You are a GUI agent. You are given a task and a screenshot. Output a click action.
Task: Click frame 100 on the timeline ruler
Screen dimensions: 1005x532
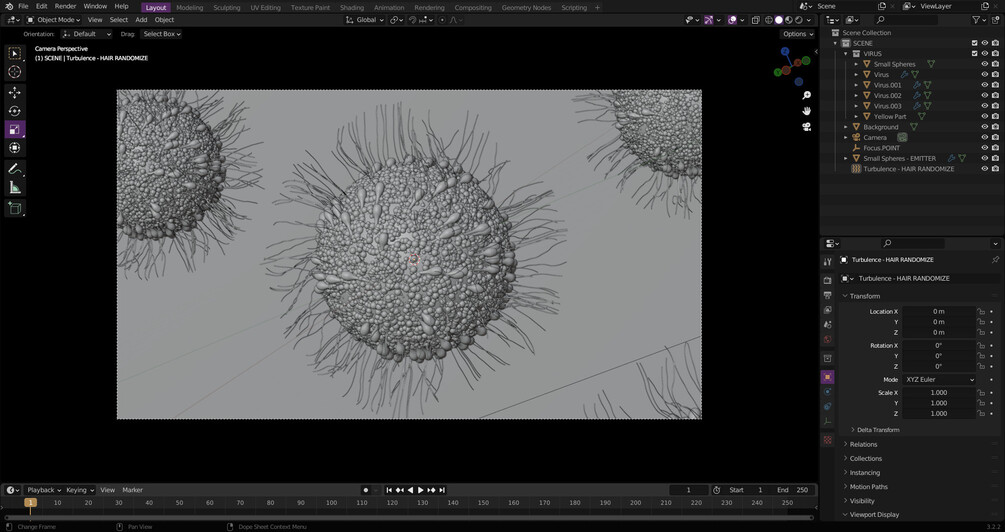332,503
